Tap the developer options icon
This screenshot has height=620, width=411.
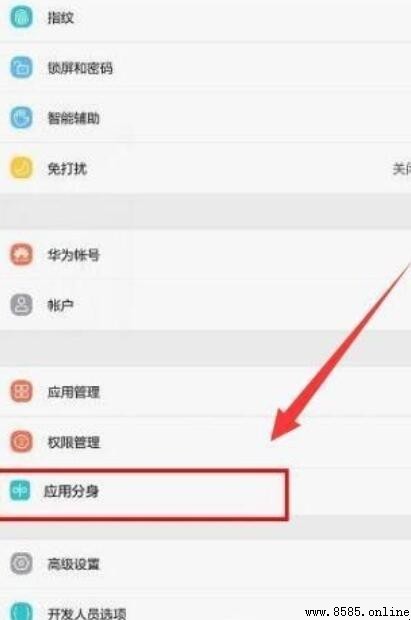[21, 611]
